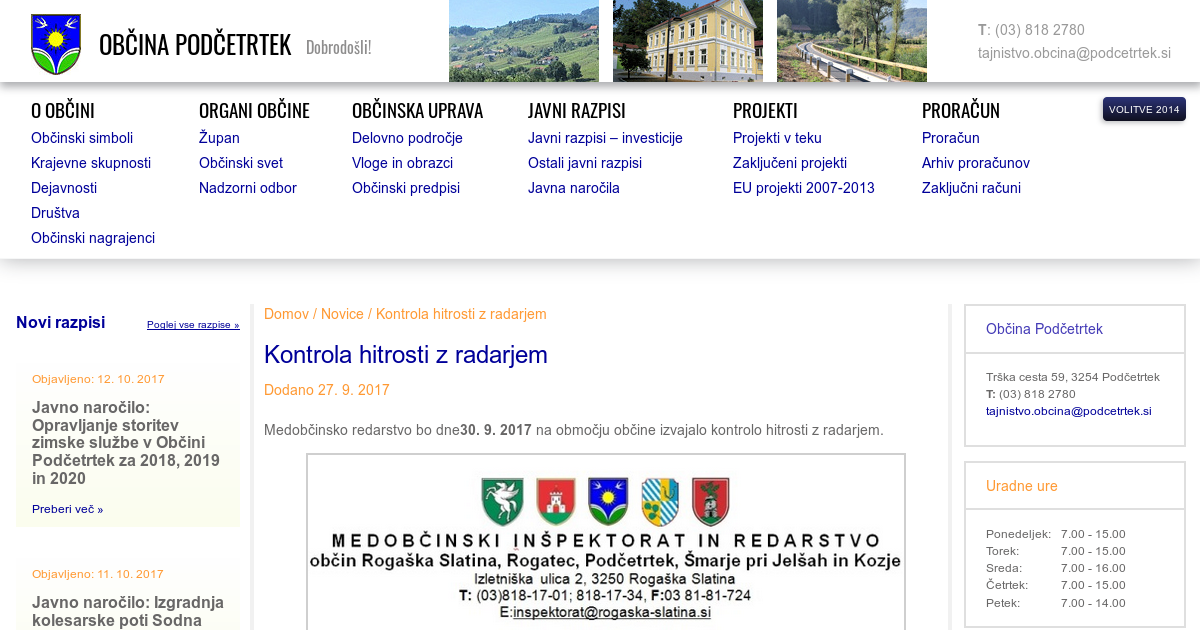The image size is (1200, 630).
Task: Click the Podčetrtek municipality coat of arms logo
Action: 56,44
